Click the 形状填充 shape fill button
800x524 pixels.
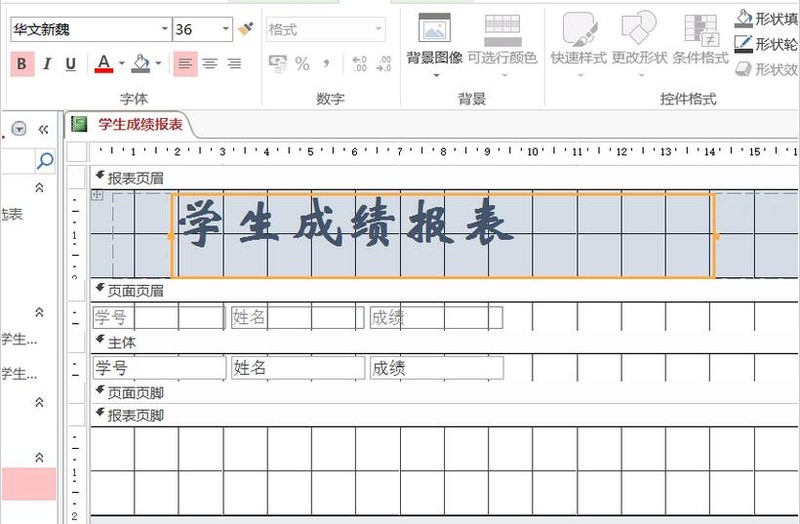click(766, 18)
